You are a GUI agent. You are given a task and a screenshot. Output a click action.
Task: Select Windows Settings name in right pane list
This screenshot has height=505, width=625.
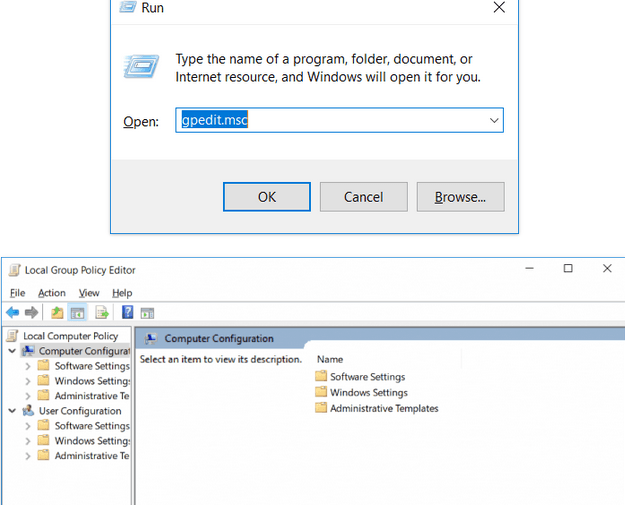click(x=369, y=393)
